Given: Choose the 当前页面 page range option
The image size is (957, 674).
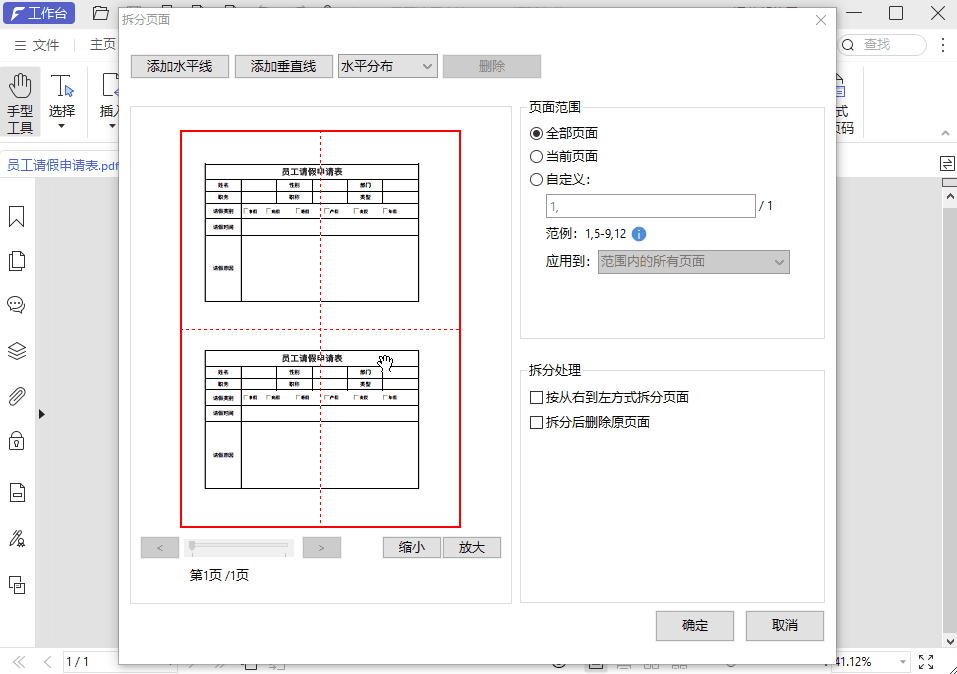Looking at the screenshot, I should (538, 156).
